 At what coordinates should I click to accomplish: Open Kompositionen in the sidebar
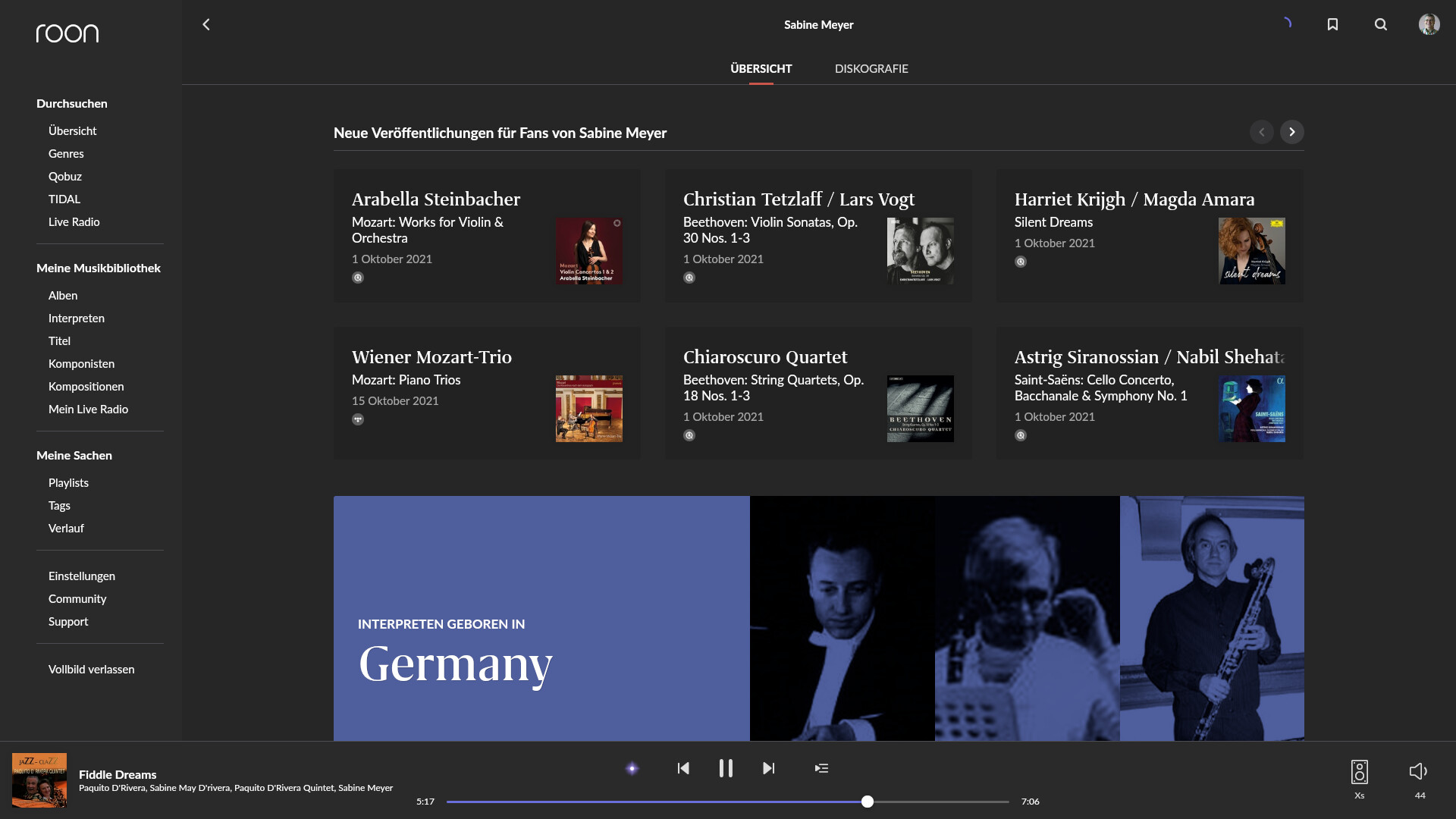(86, 386)
